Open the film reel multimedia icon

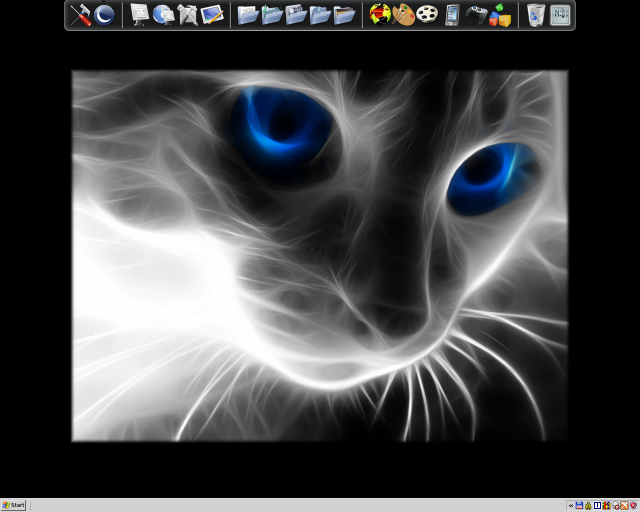click(427, 15)
